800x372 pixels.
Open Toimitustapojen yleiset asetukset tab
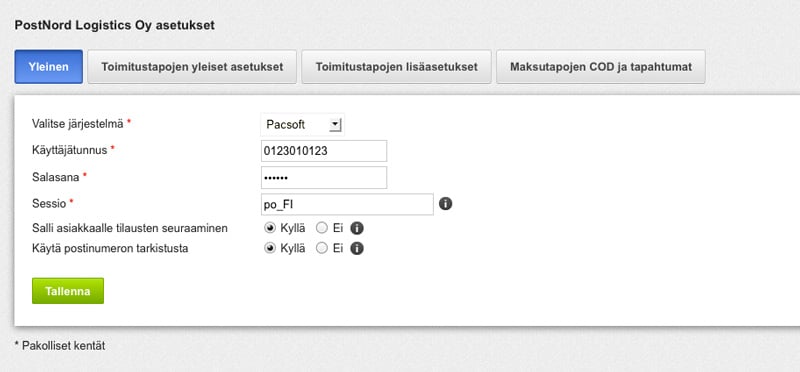[x=192, y=67]
